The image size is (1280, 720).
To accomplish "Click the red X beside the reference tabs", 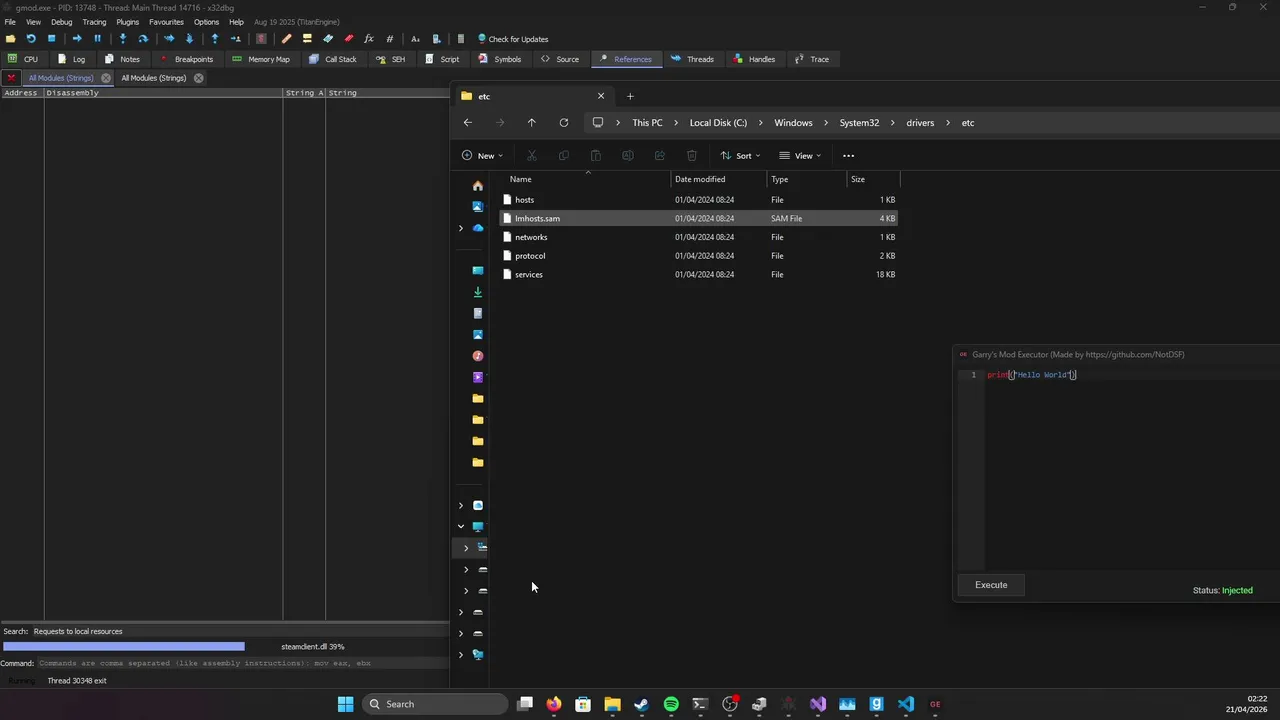I will pos(11,78).
